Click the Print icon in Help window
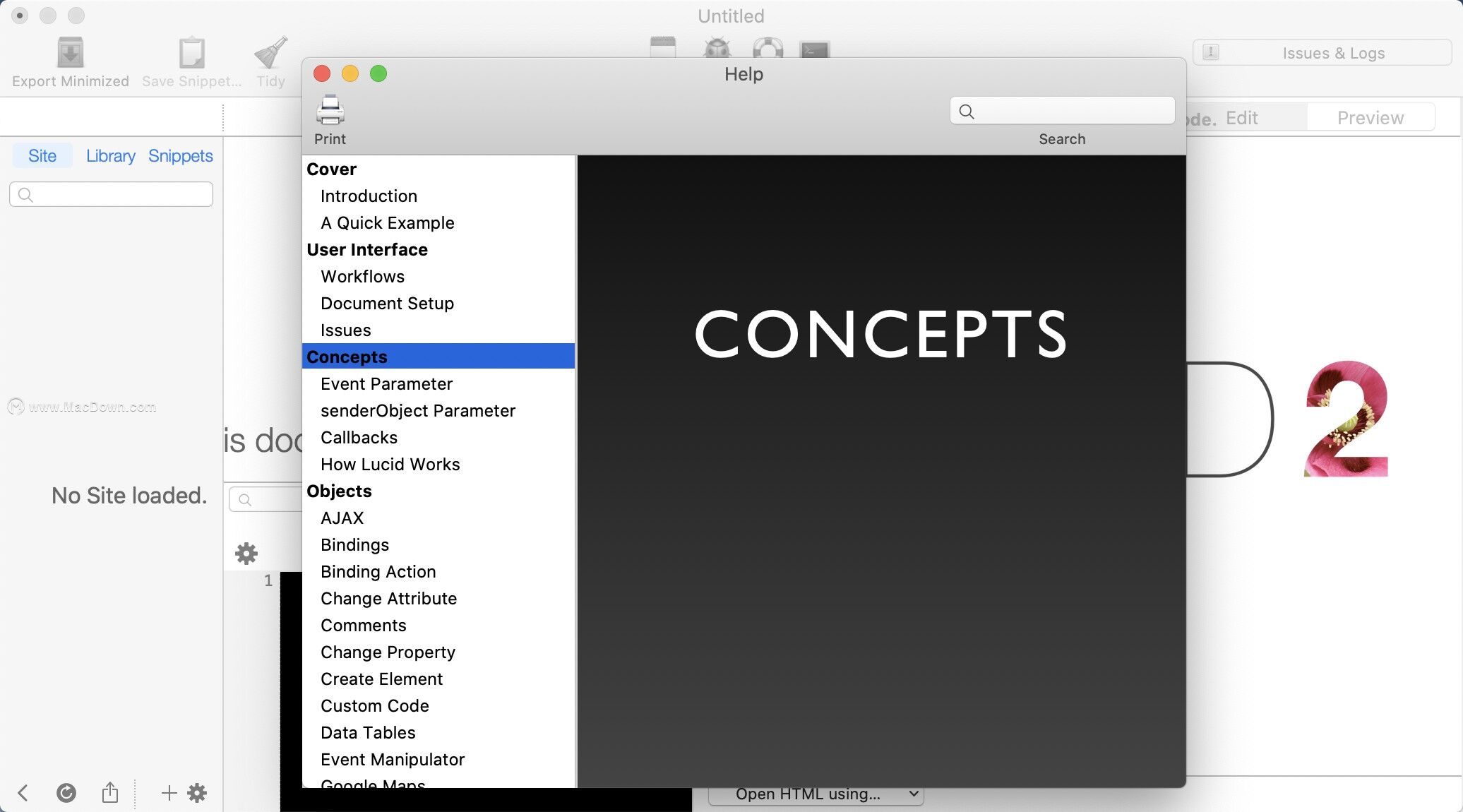Viewport: 1463px width, 812px height. pyautogui.click(x=330, y=110)
